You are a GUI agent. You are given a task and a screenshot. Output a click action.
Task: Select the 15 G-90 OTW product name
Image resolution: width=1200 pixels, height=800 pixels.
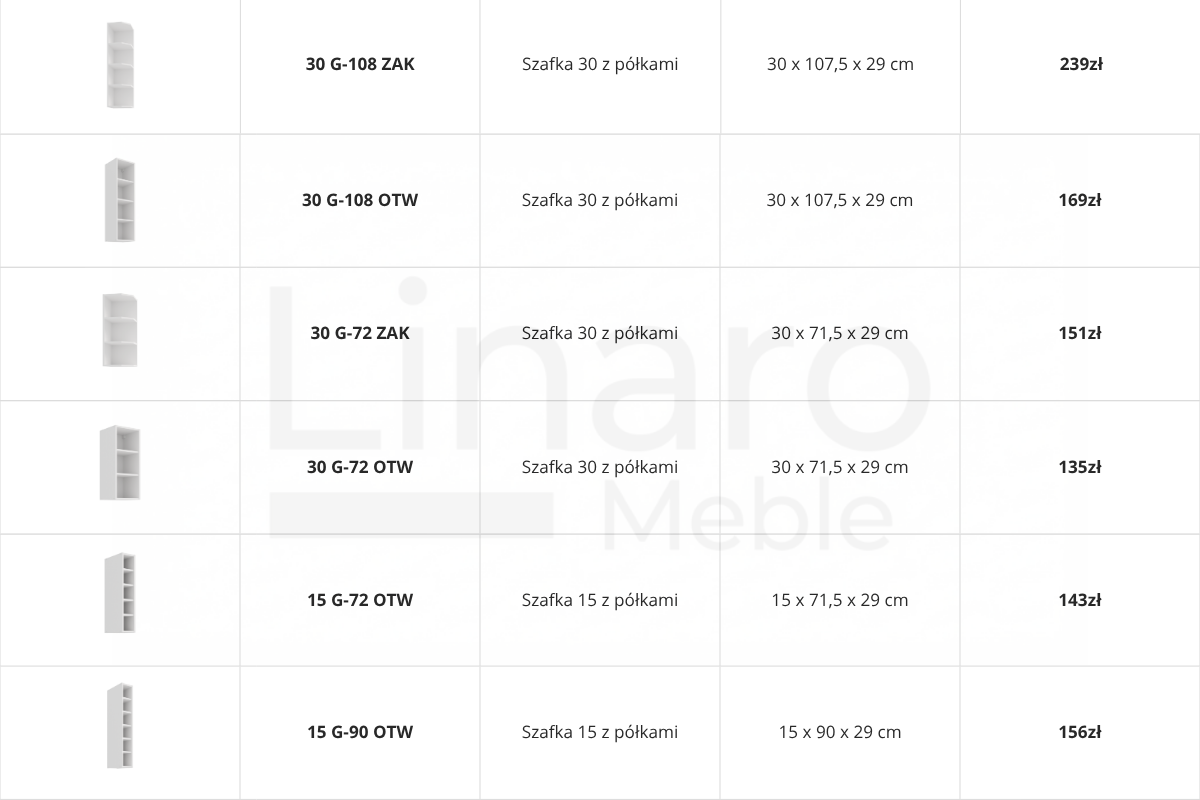(x=360, y=732)
